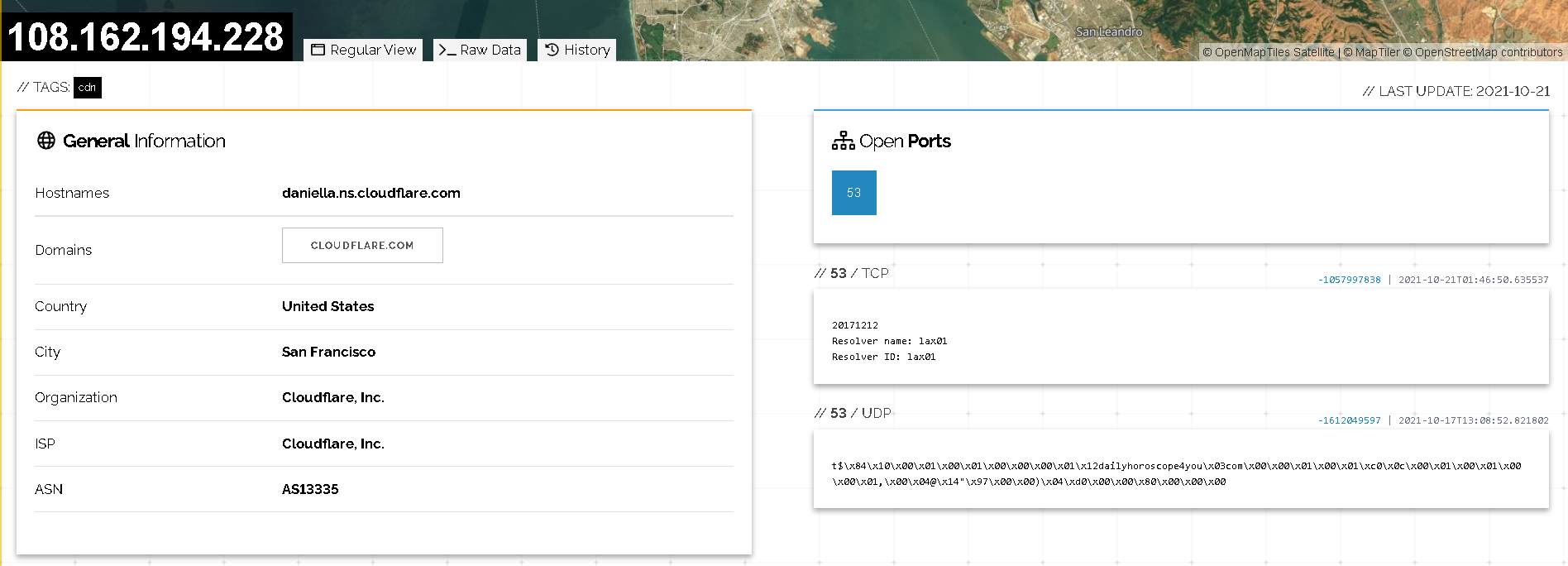Click the network icon beside Open Ports
Viewport: 1568px width, 566px height.
[x=843, y=141]
